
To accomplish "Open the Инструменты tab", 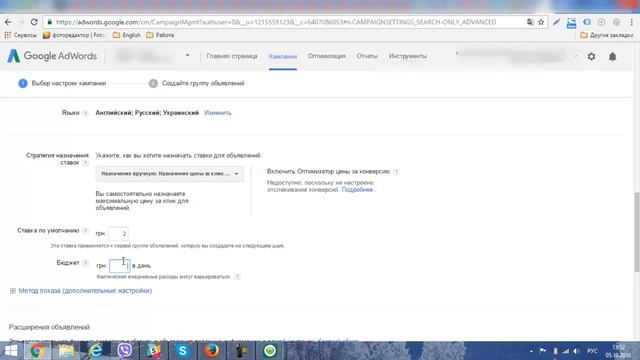I will [408, 56].
